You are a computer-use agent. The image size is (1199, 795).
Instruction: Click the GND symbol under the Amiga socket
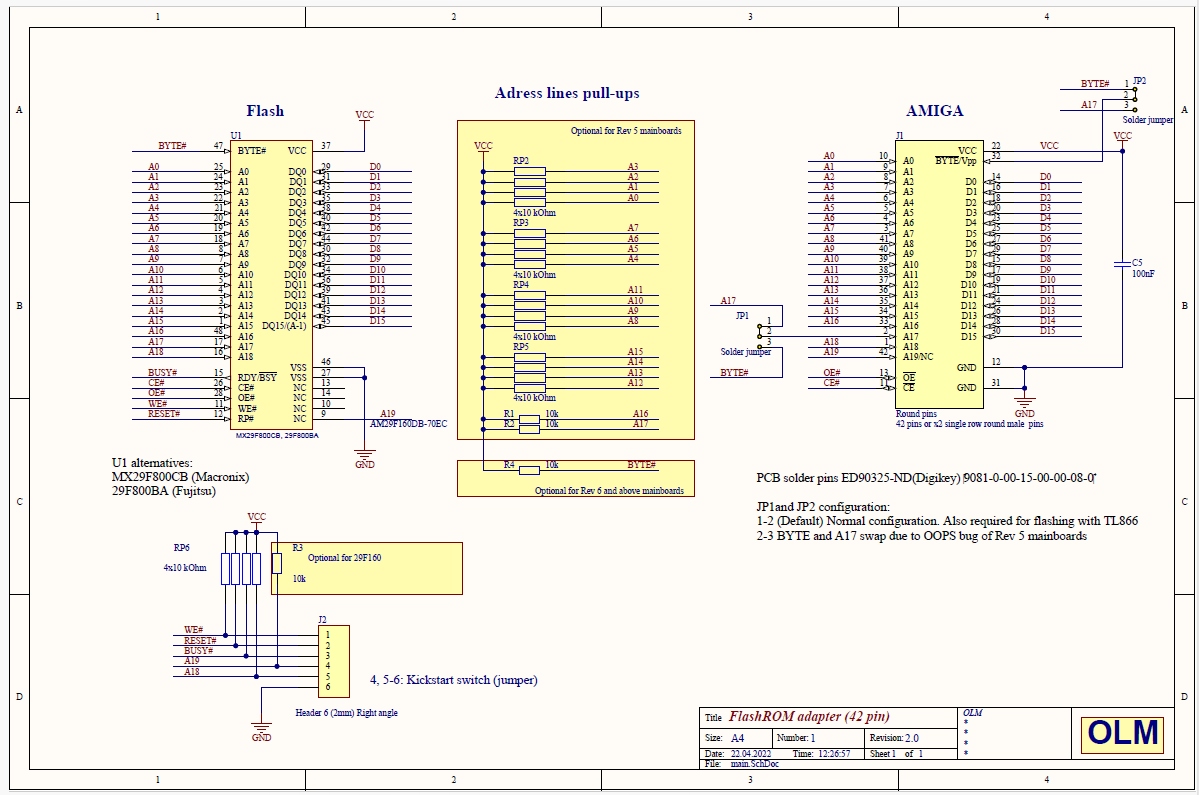[1025, 405]
